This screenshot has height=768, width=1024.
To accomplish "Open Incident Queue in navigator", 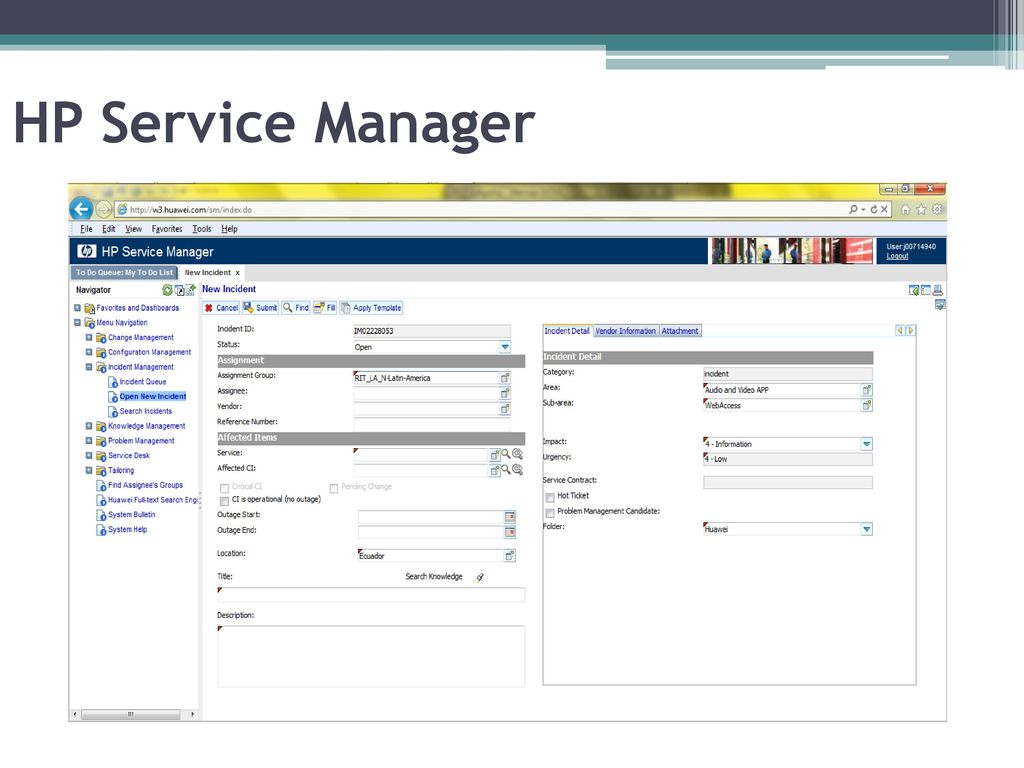I will pos(143,382).
